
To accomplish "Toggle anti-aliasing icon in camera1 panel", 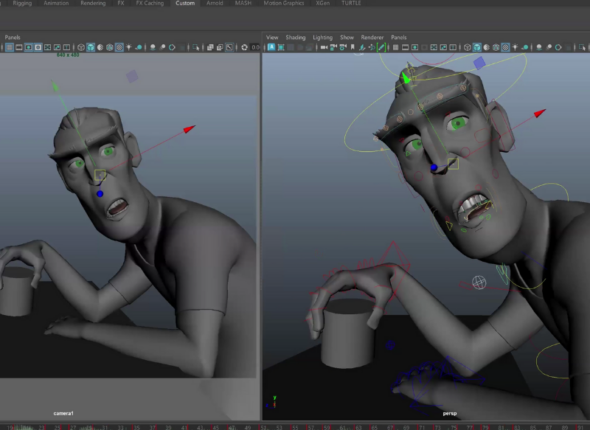I will click(x=172, y=47).
